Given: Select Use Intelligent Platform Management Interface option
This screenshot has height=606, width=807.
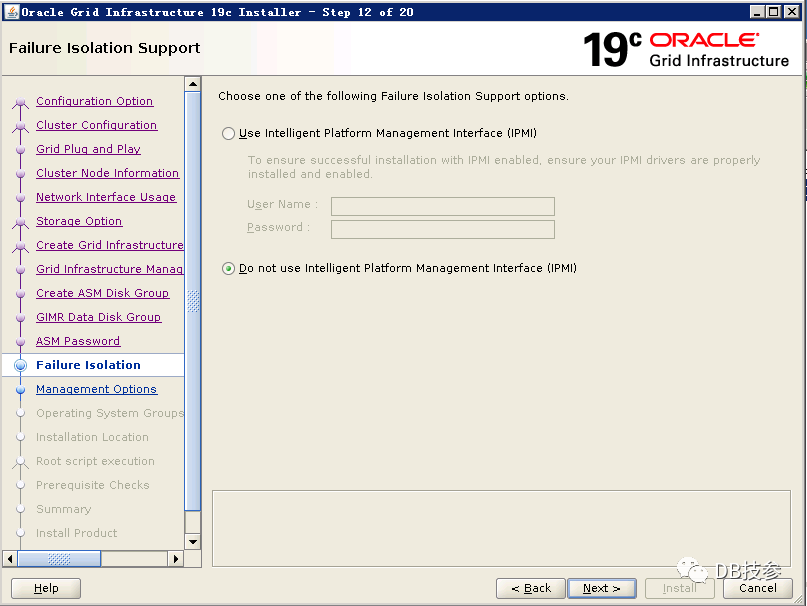Looking at the screenshot, I should tap(229, 133).
